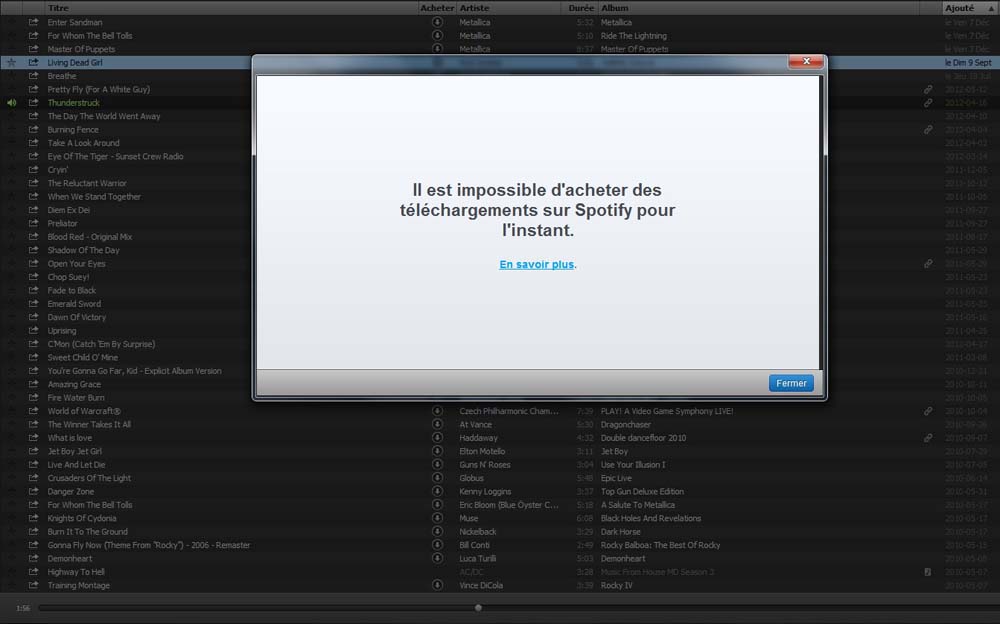
Task: Open the album Ride The Lightning
Action: click(x=633, y=36)
